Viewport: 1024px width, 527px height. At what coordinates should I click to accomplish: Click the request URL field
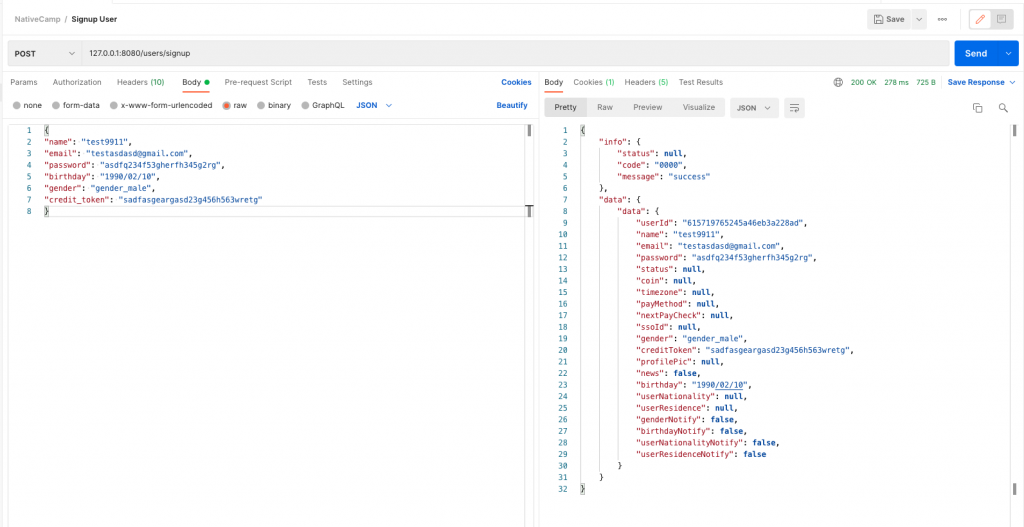coord(515,54)
